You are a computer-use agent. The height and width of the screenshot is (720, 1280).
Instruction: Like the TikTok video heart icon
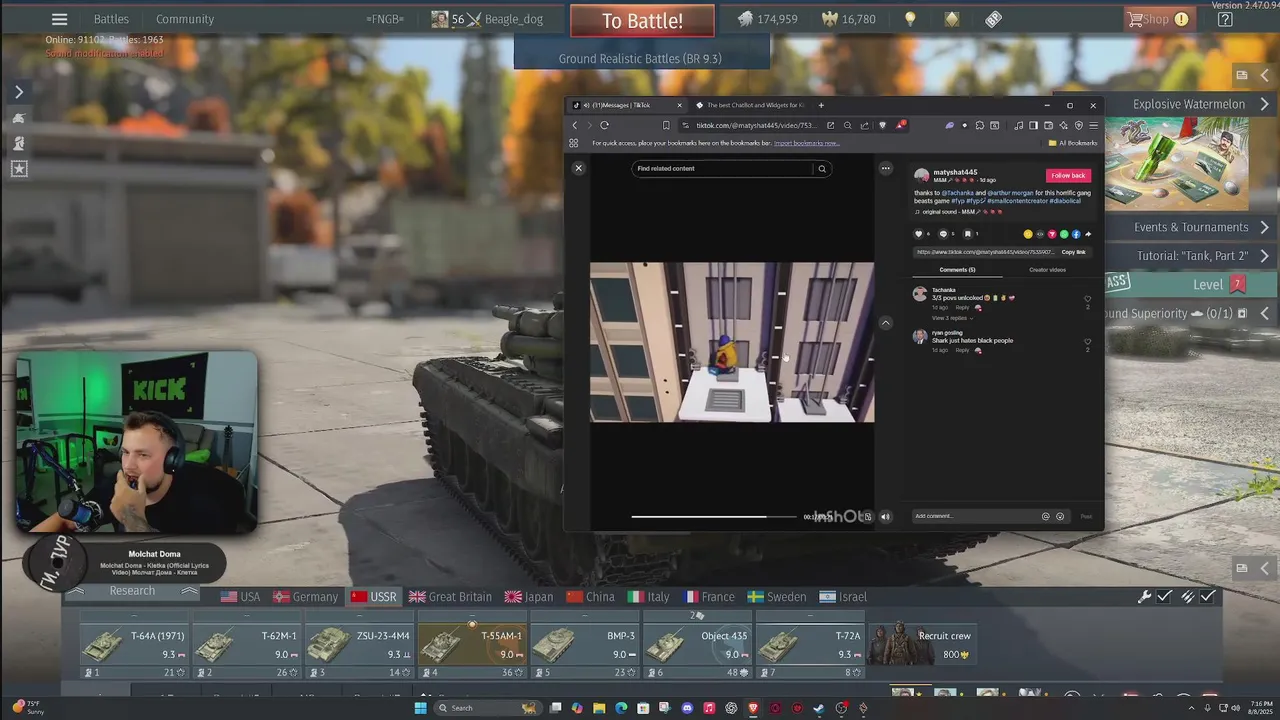click(919, 234)
